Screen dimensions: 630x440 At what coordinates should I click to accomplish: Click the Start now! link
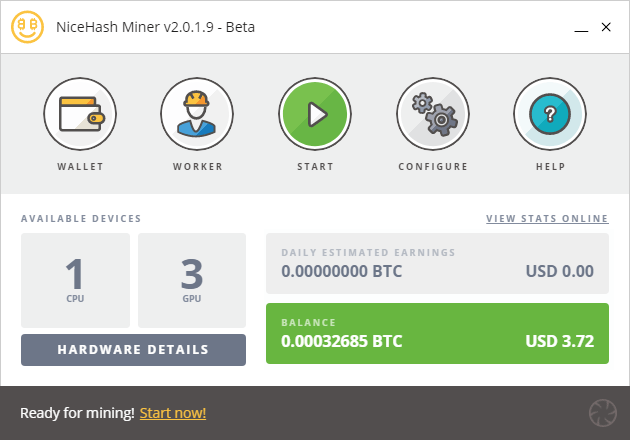point(173,413)
